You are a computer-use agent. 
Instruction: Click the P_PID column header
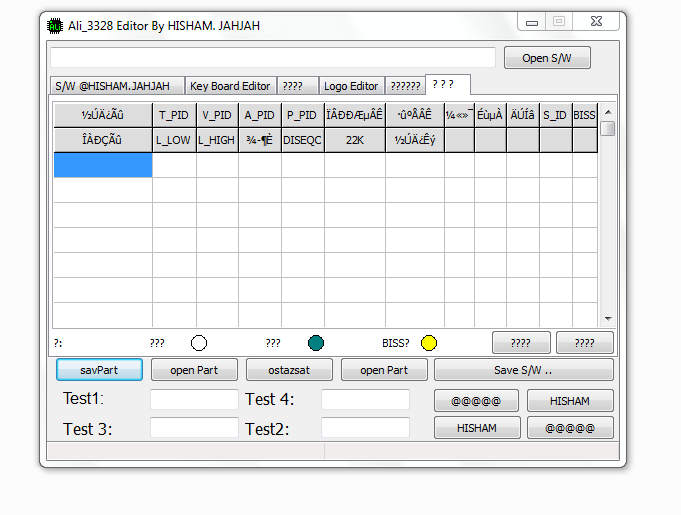click(x=302, y=115)
